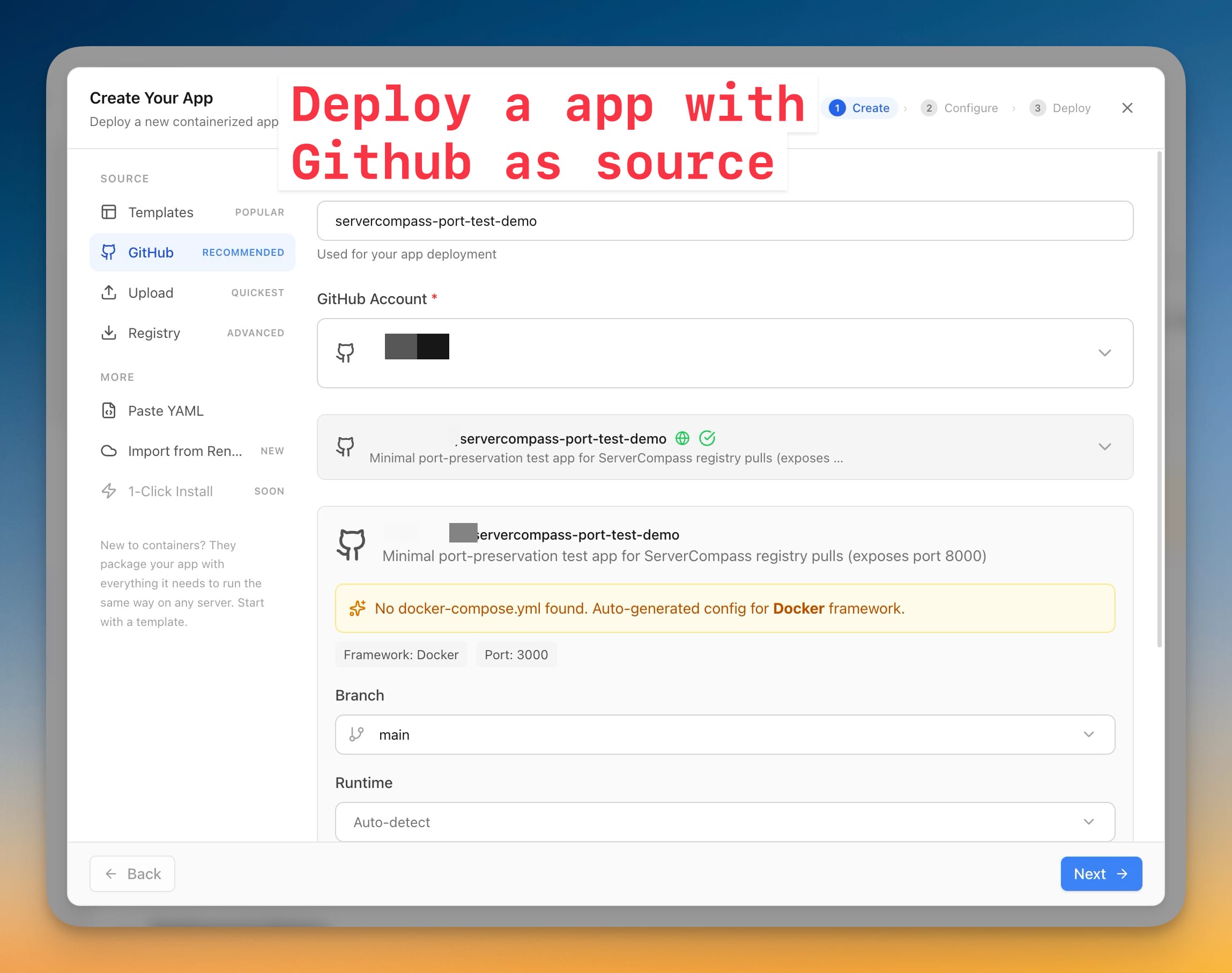Image resolution: width=1232 pixels, height=973 pixels.
Task: Go to step 2 Configure
Action: click(x=959, y=108)
